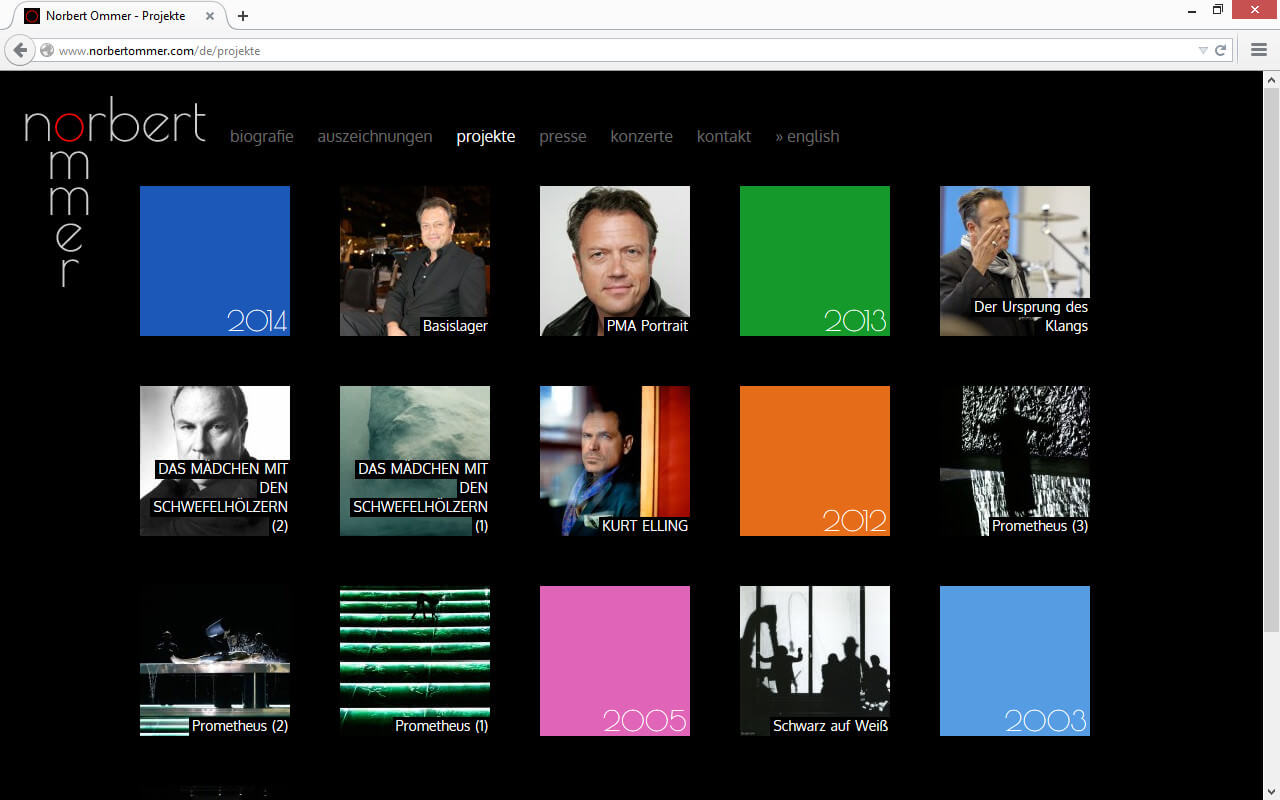Select the blue 2014 year tile
The height and width of the screenshot is (800, 1280).
215,261
